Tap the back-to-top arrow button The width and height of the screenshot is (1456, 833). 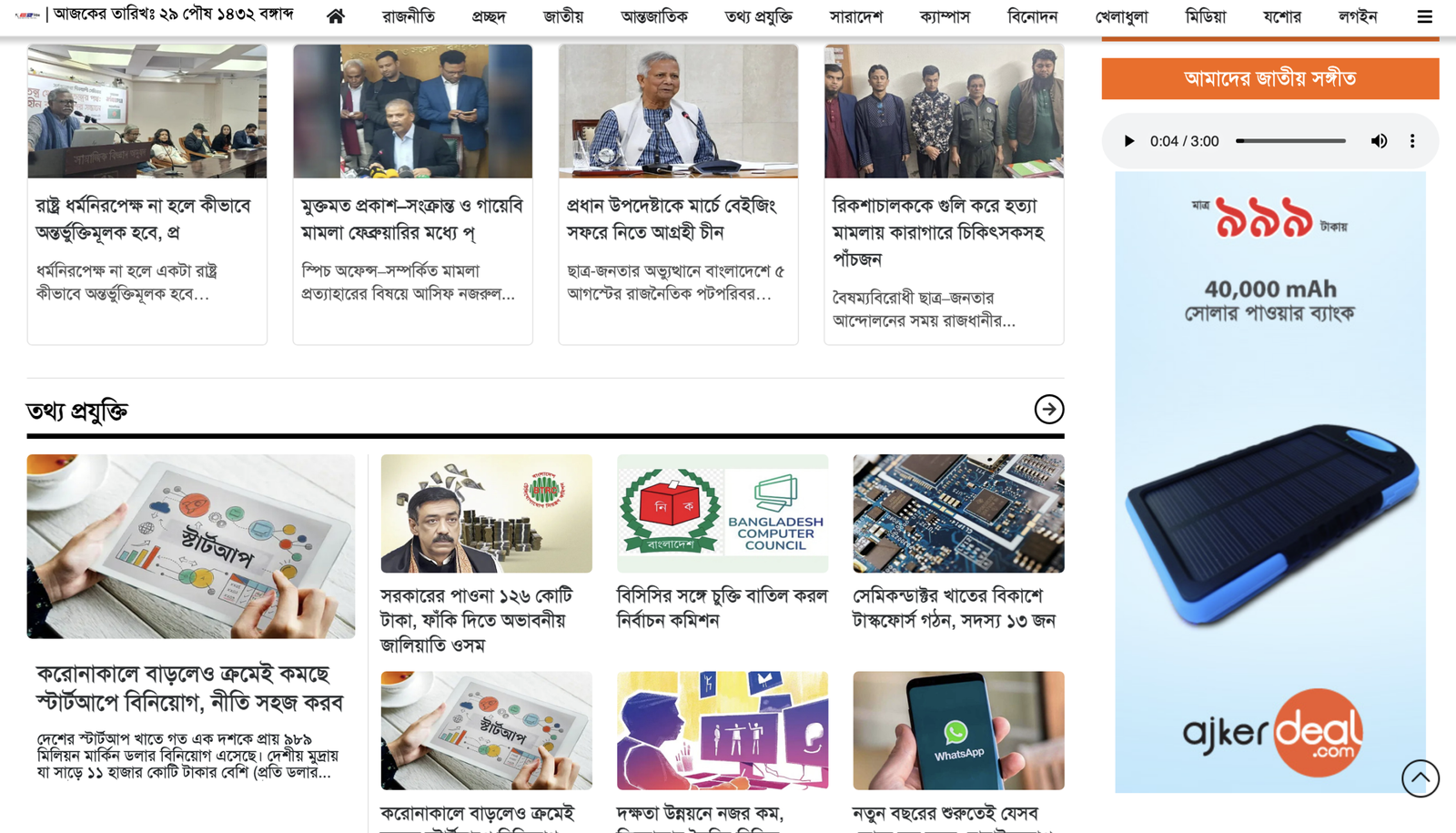[1420, 778]
